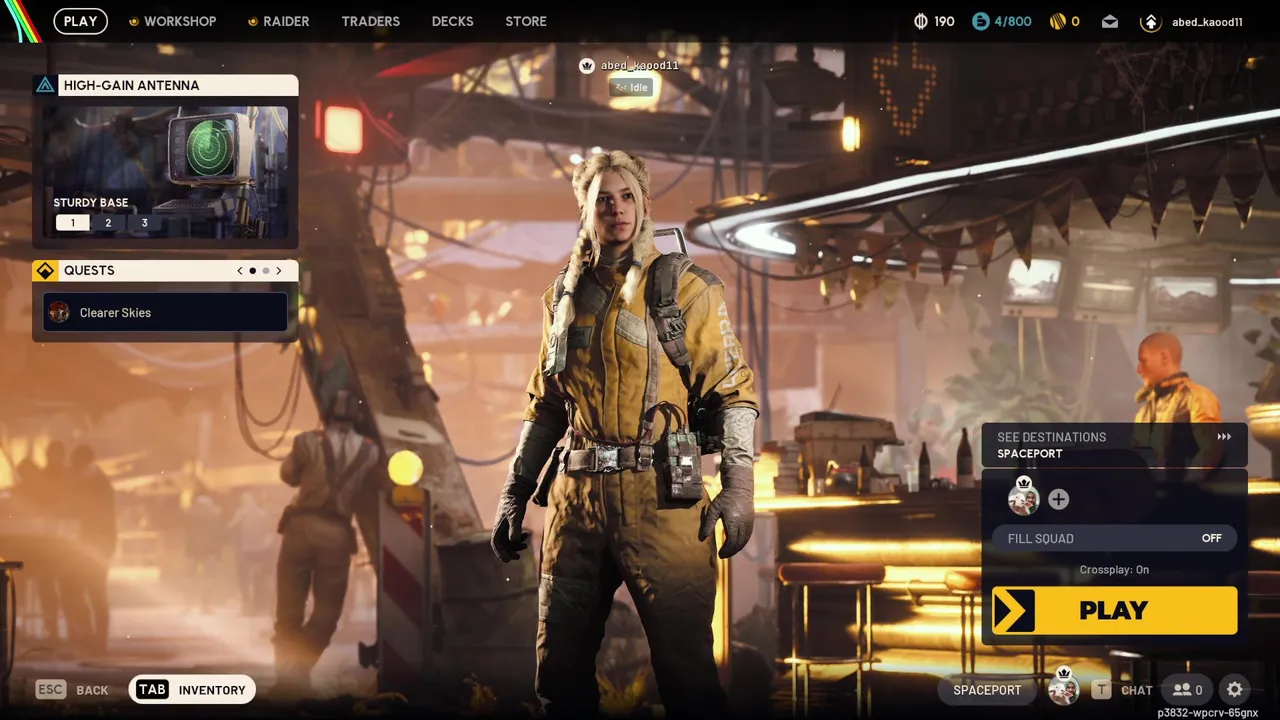Viewport: 1280px width, 720px height.
Task: Open the High-Gain Antenna radar thumbnail
Action: pyautogui.click(x=166, y=172)
